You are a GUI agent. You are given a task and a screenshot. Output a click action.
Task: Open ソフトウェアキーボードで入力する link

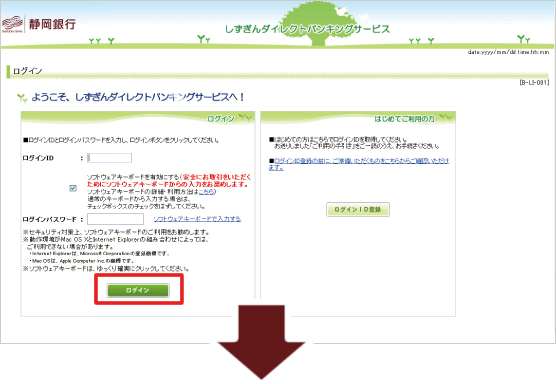point(197,219)
